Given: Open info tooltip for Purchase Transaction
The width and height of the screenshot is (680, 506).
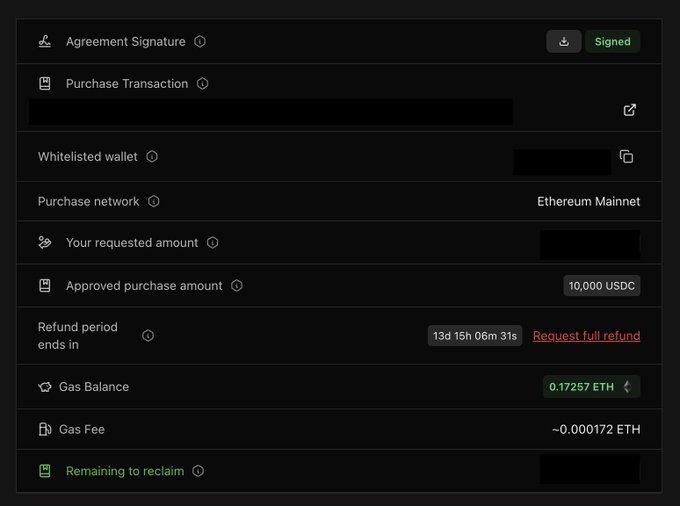Looking at the screenshot, I should [203, 84].
